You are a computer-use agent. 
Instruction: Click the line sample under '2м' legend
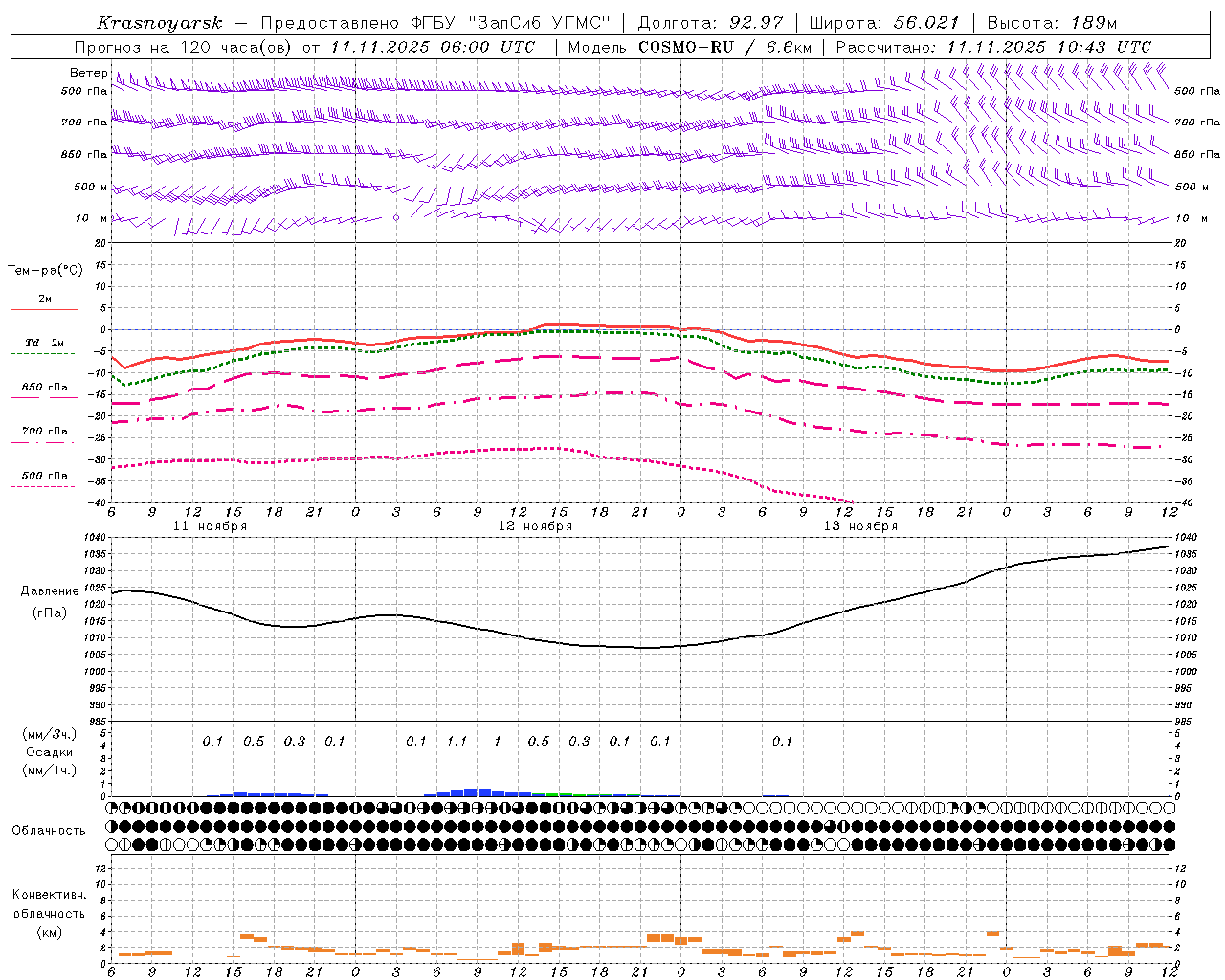coord(44,309)
